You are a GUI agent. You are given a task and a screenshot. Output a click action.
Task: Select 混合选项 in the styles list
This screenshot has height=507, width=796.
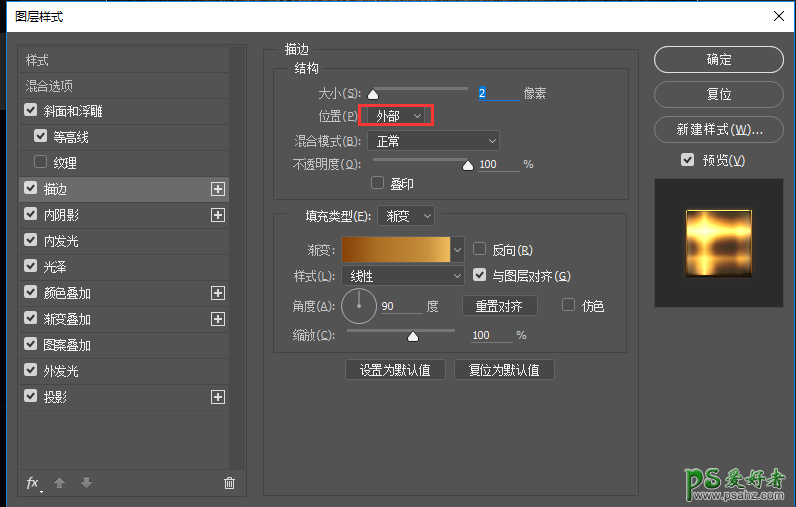50,86
